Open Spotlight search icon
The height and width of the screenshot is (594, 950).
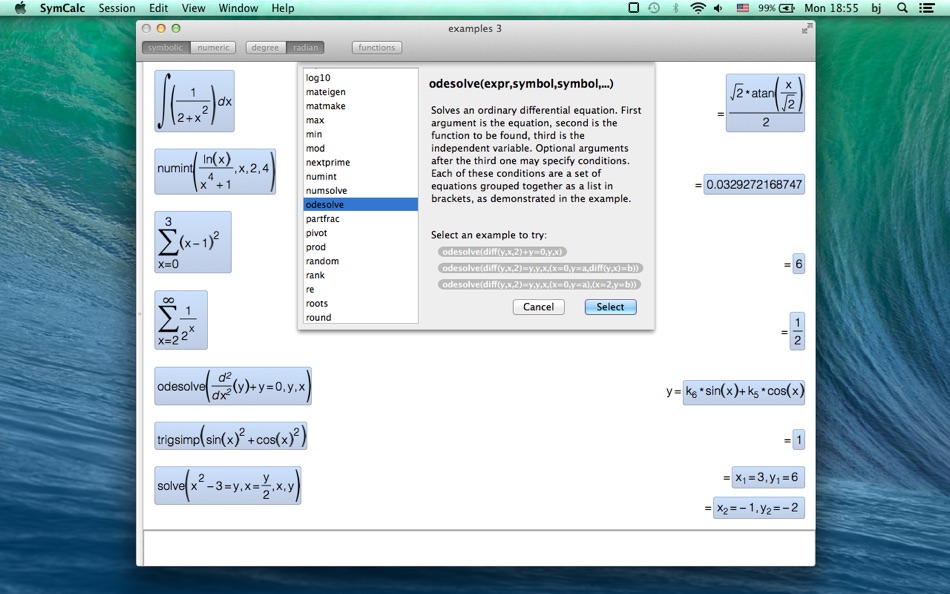(x=902, y=8)
